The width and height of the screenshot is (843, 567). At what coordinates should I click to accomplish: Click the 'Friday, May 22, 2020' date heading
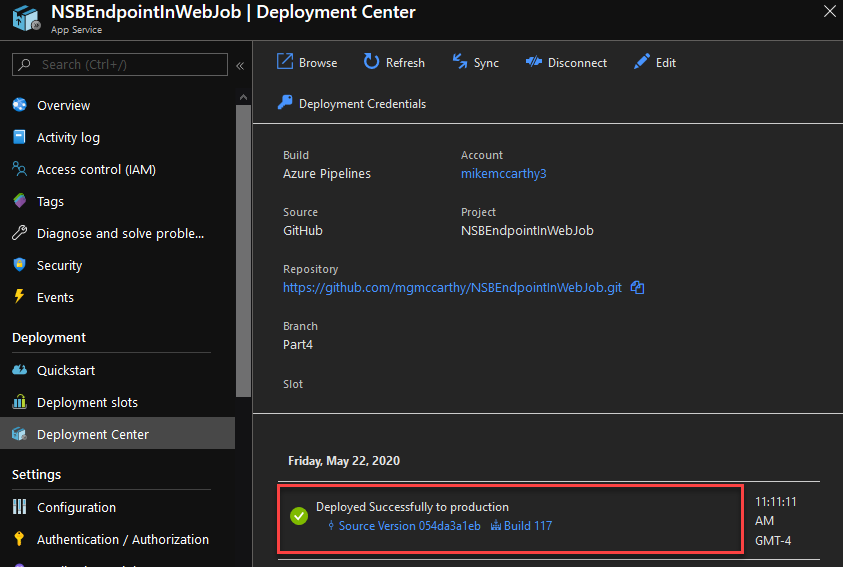click(x=344, y=461)
